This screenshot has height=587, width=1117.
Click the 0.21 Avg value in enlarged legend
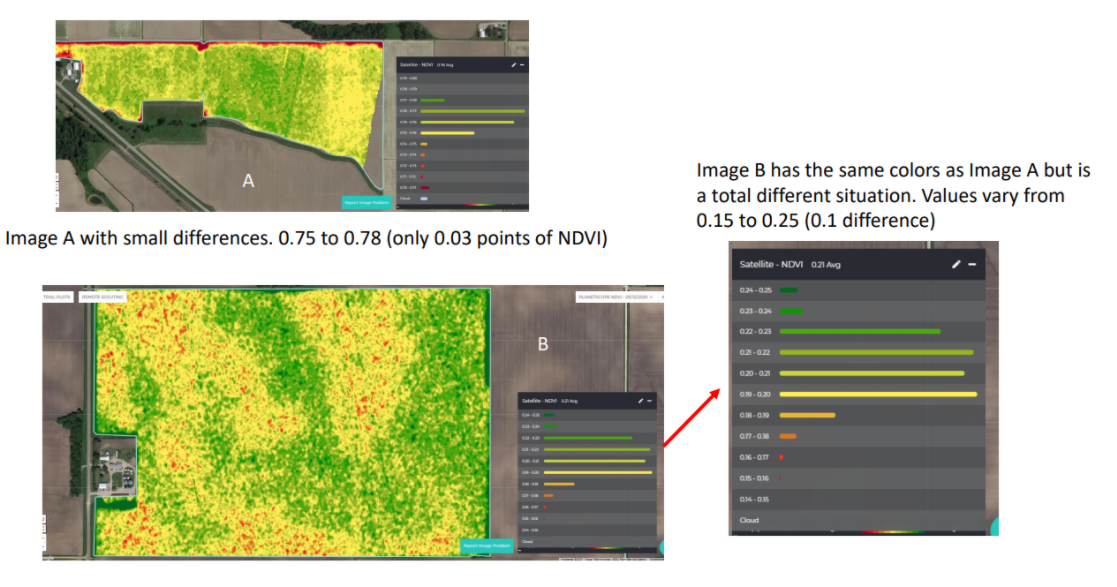click(x=826, y=264)
